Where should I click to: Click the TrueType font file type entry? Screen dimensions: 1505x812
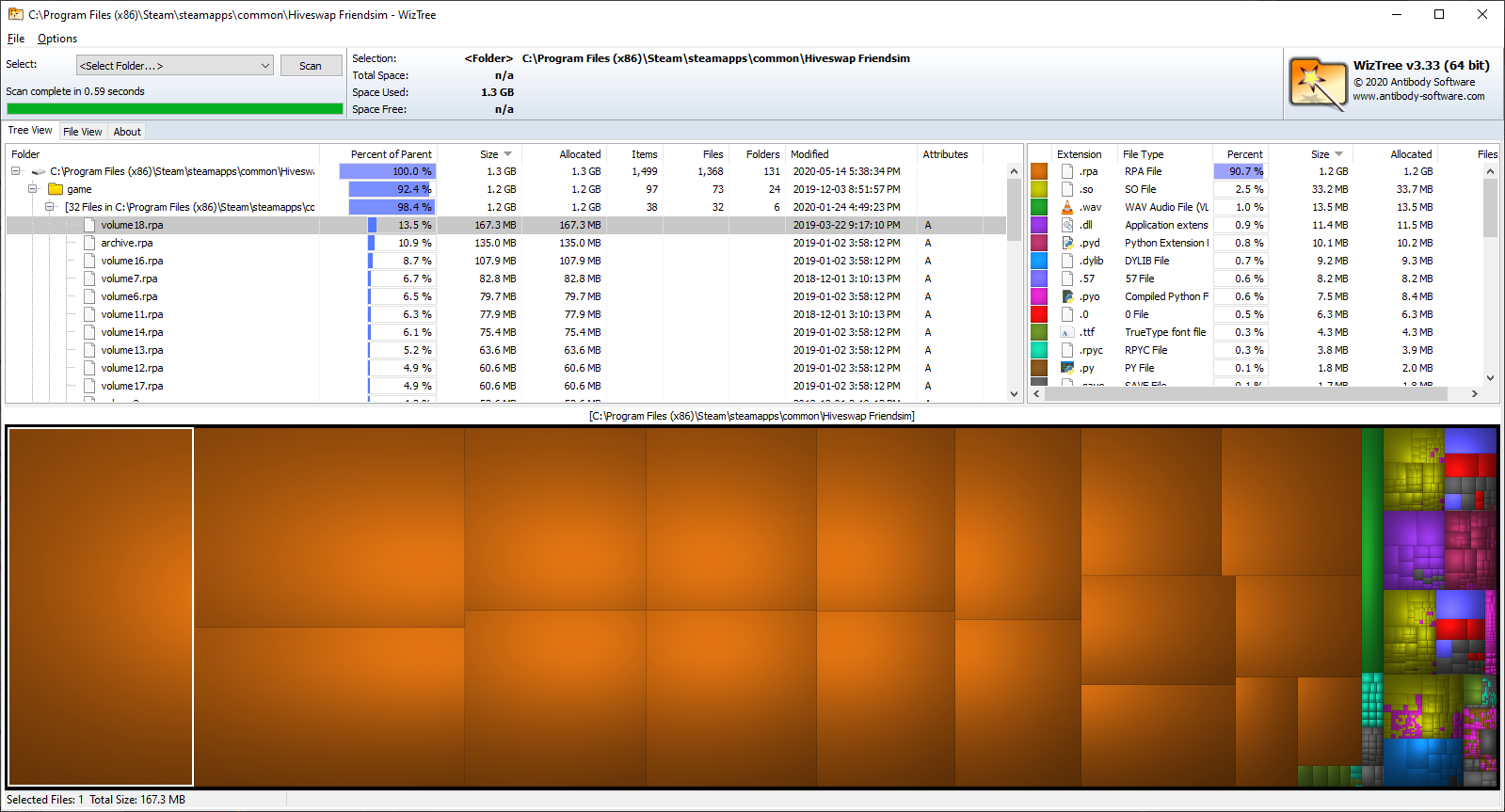(x=1165, y=332)
